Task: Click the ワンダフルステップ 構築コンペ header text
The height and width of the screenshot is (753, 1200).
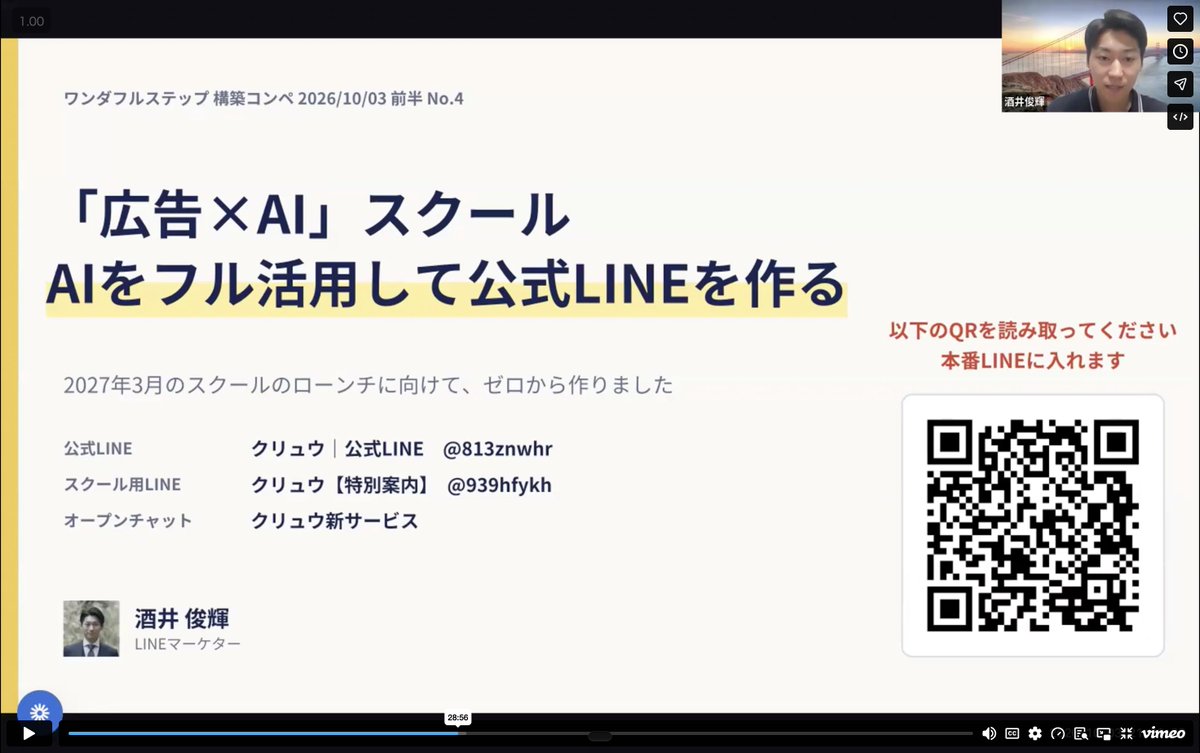Action: (x=264, y=98)
